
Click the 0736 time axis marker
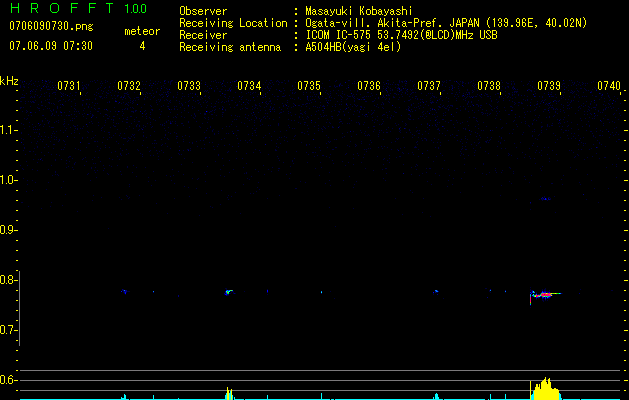click(x=369, y=86)
